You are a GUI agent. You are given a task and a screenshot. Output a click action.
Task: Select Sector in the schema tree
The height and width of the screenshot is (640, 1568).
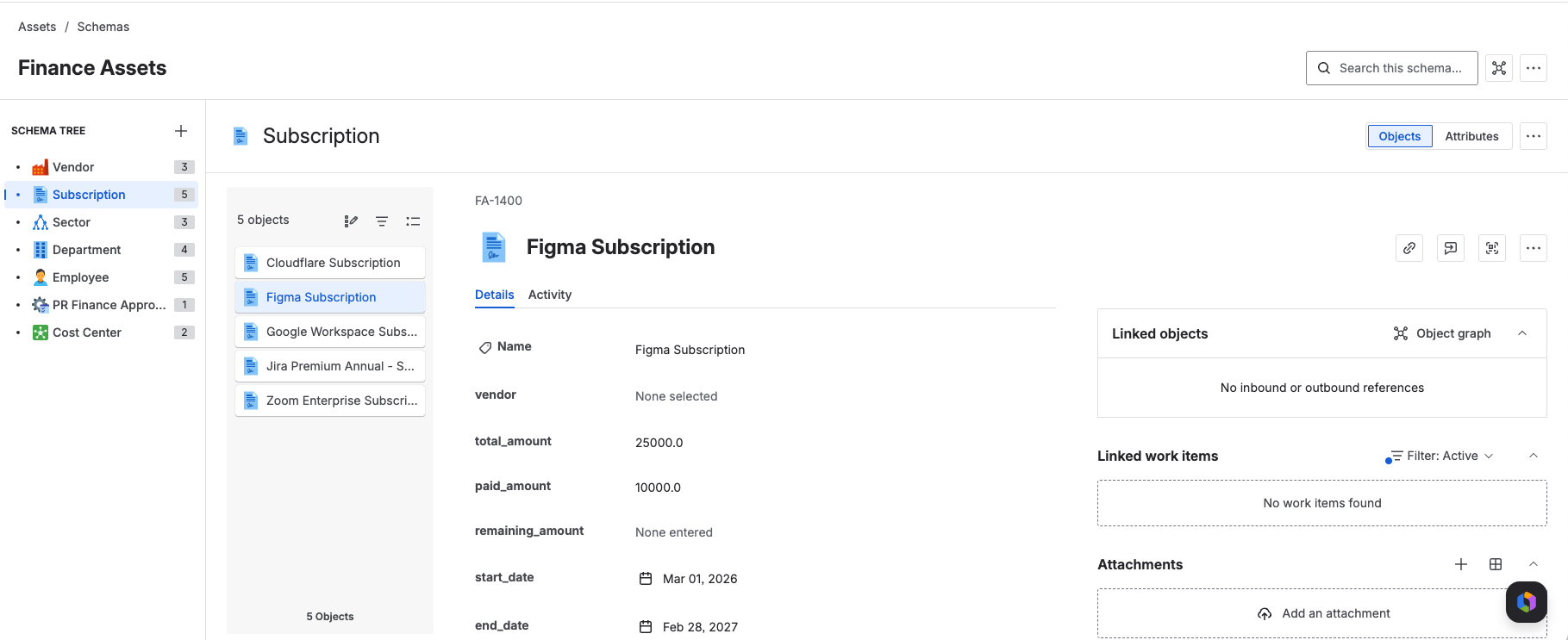coord(102,222)
